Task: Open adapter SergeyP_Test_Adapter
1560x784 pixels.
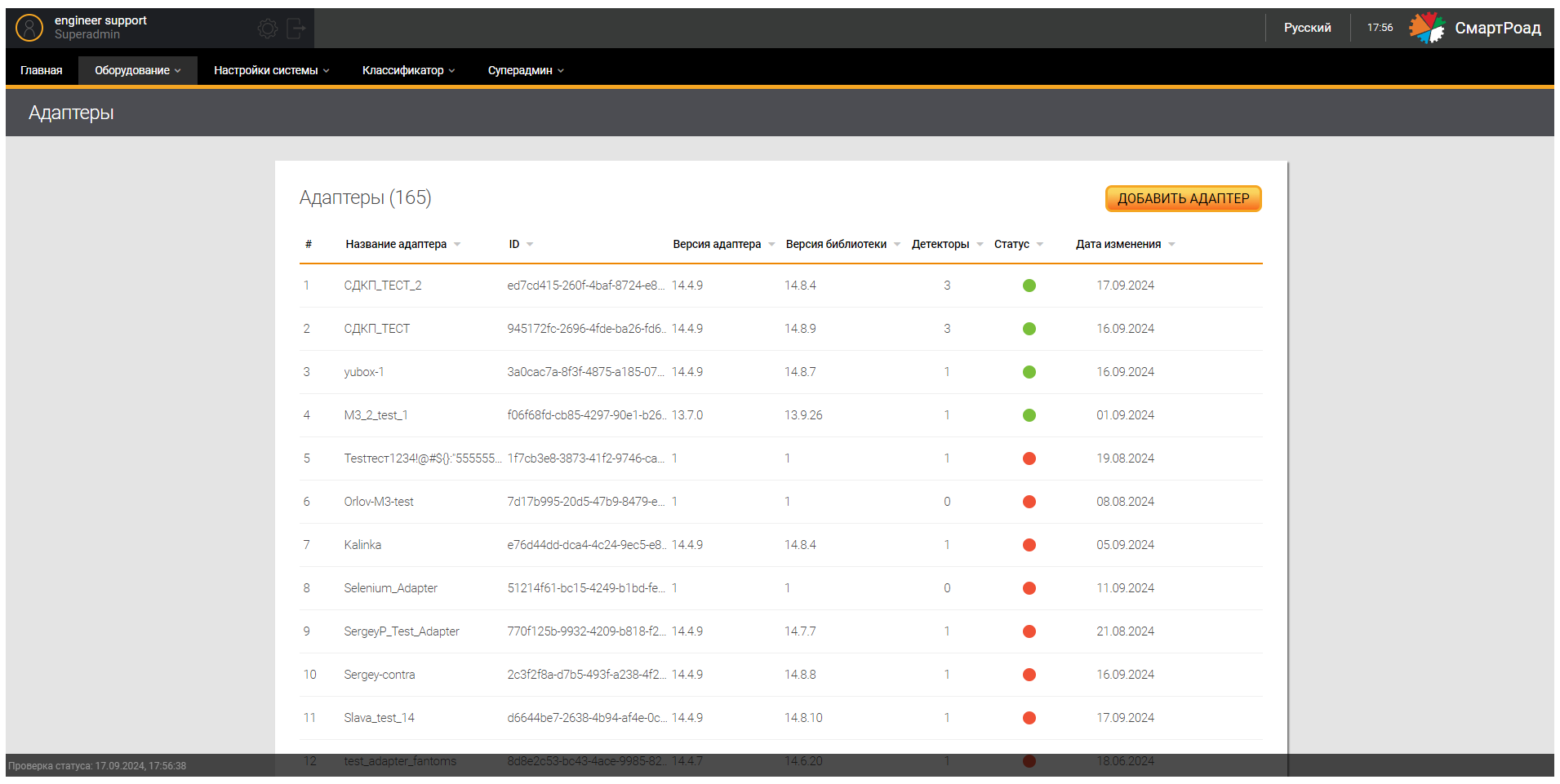Action: click(x=402, y=631)
